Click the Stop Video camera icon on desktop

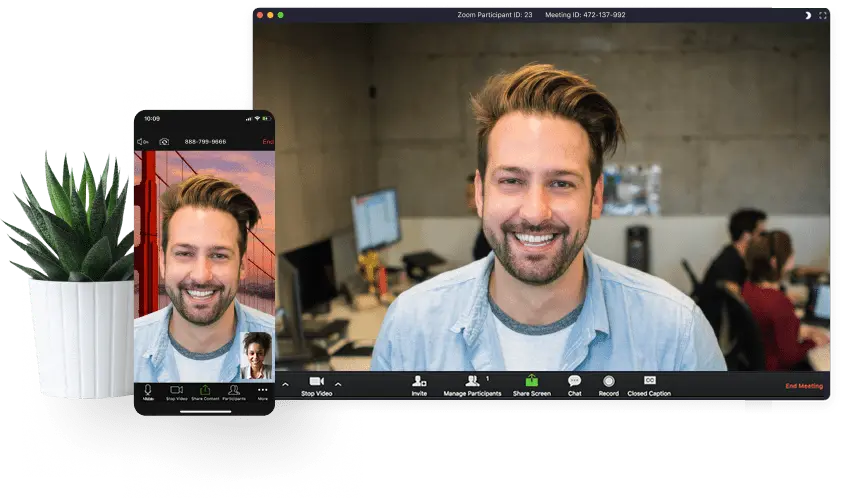point(317,381)
